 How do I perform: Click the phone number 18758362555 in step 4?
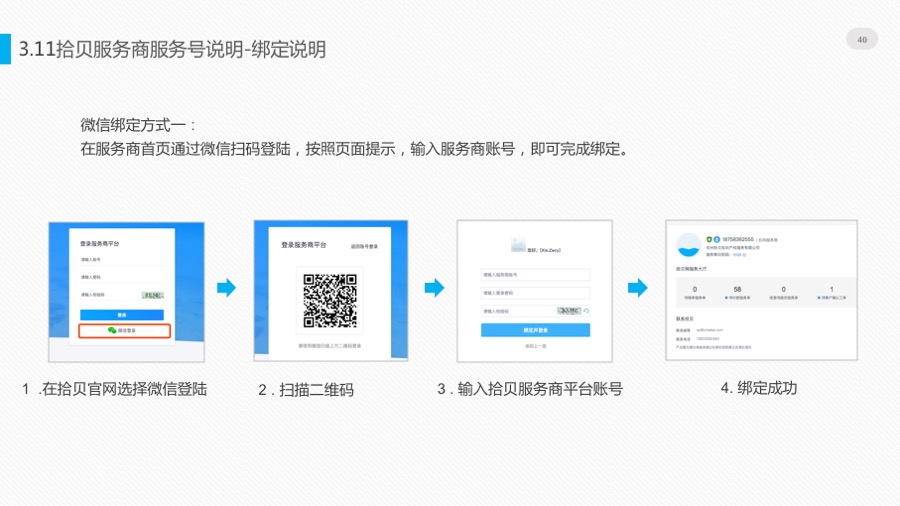click(x=738, y=239)
